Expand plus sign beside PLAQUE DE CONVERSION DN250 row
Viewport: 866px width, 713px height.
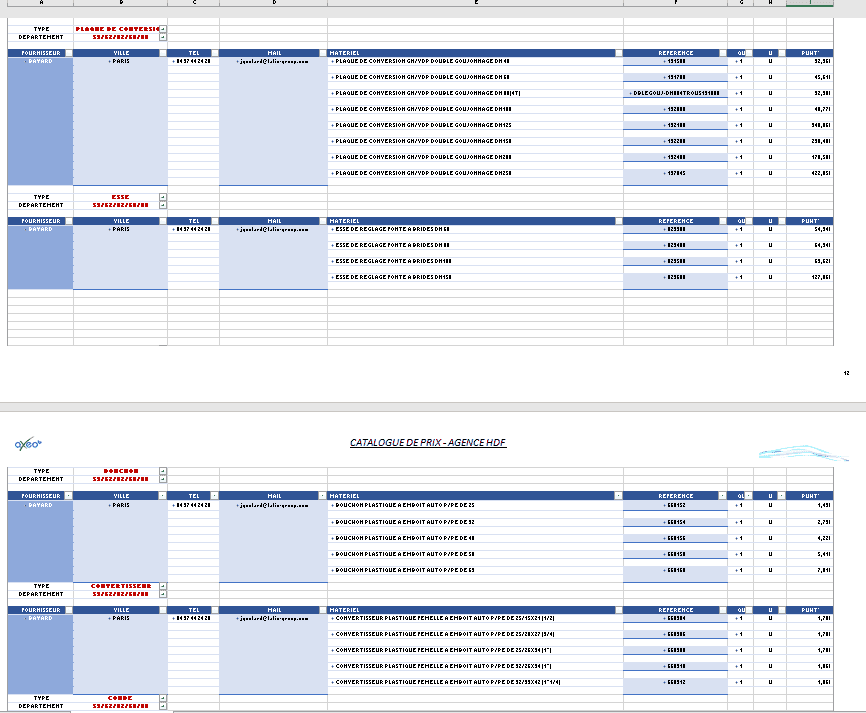tap(332, 173)
